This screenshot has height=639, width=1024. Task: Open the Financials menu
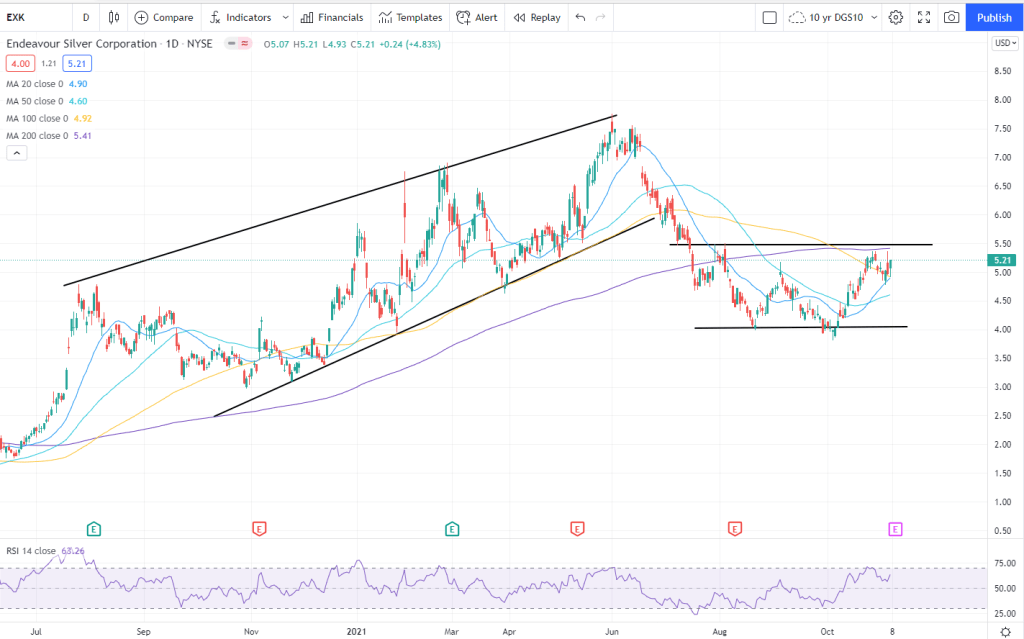point(332,17)
